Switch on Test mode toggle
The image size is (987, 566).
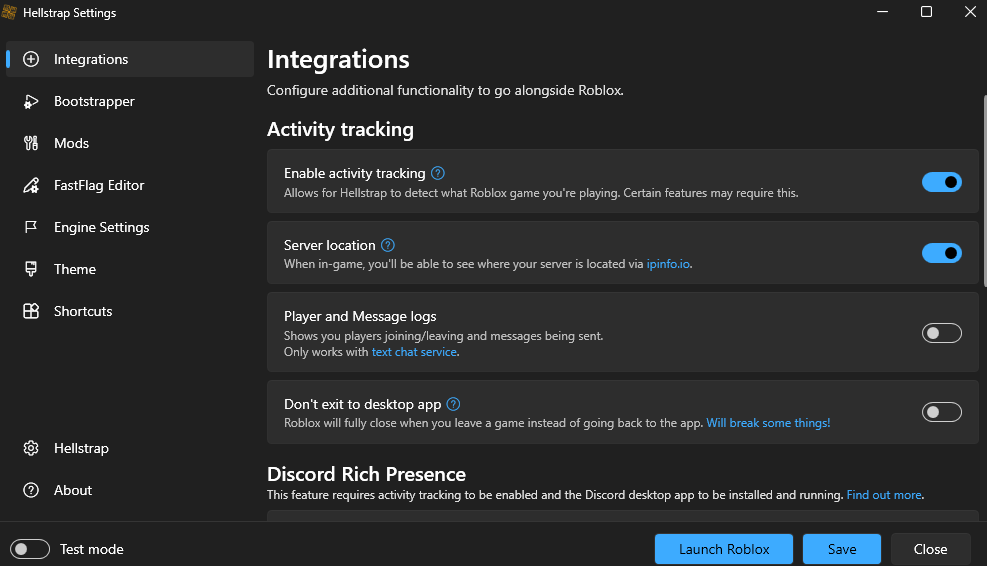pos(30,549)
